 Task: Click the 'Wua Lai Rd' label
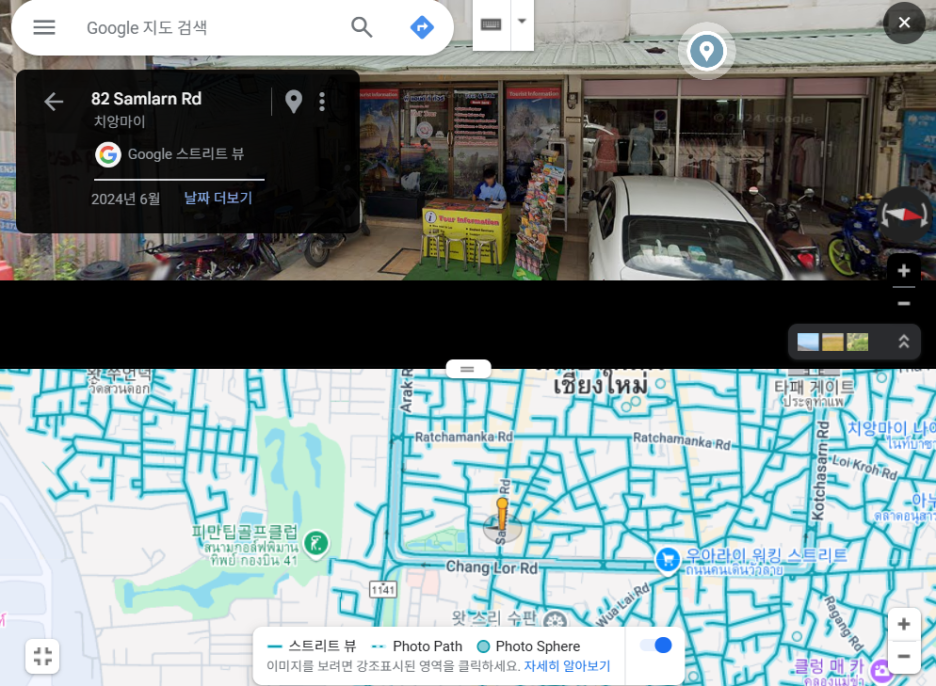(624, 605)
